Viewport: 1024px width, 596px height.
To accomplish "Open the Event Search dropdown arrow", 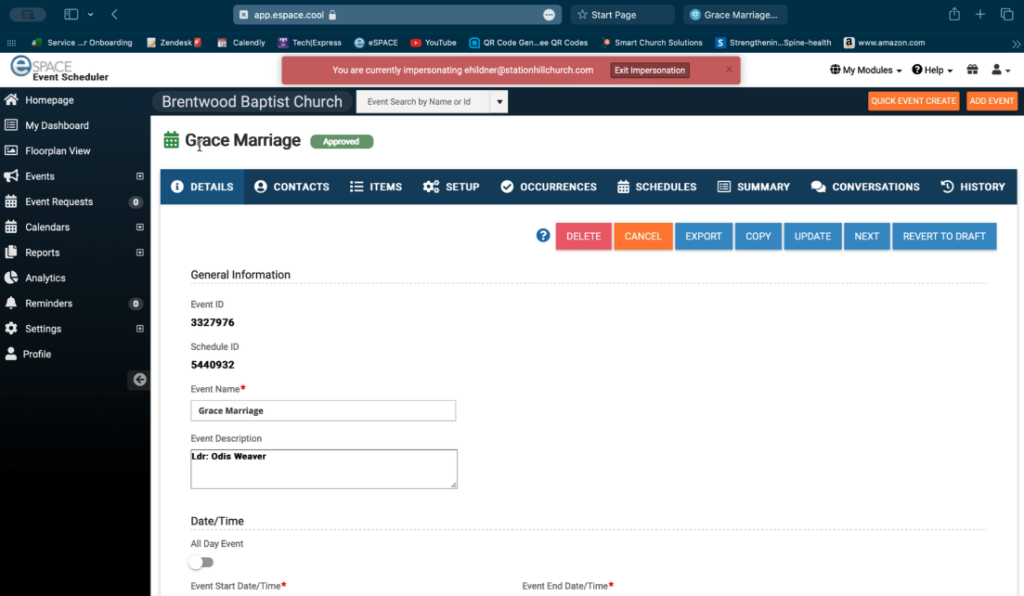I will [499, 102].
